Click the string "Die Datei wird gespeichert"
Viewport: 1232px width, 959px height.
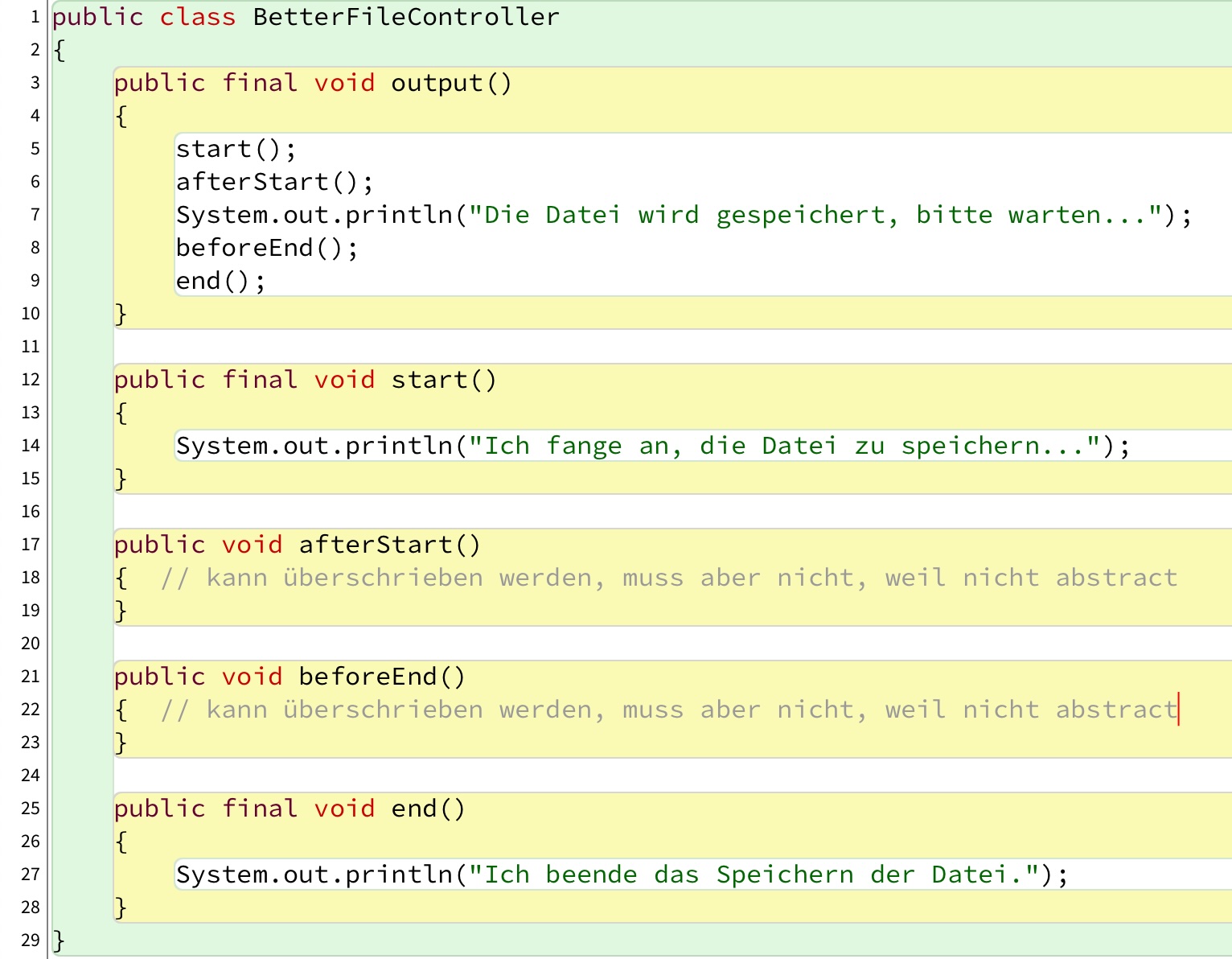684,215
